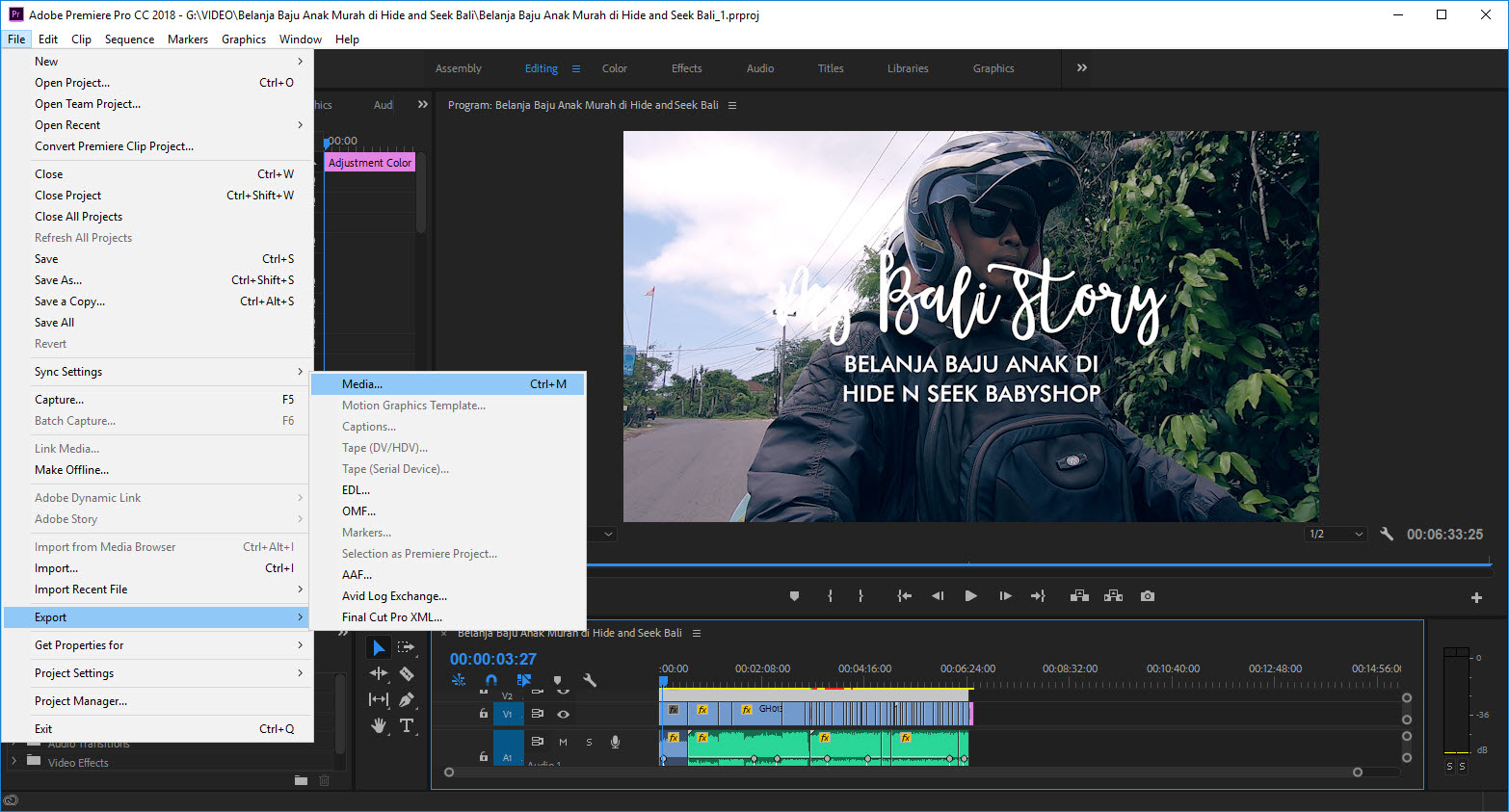Click Save As... in File menu
The height and width of the screenshot is (812, 1509).
pyautogui.click(x=59, y=280)
